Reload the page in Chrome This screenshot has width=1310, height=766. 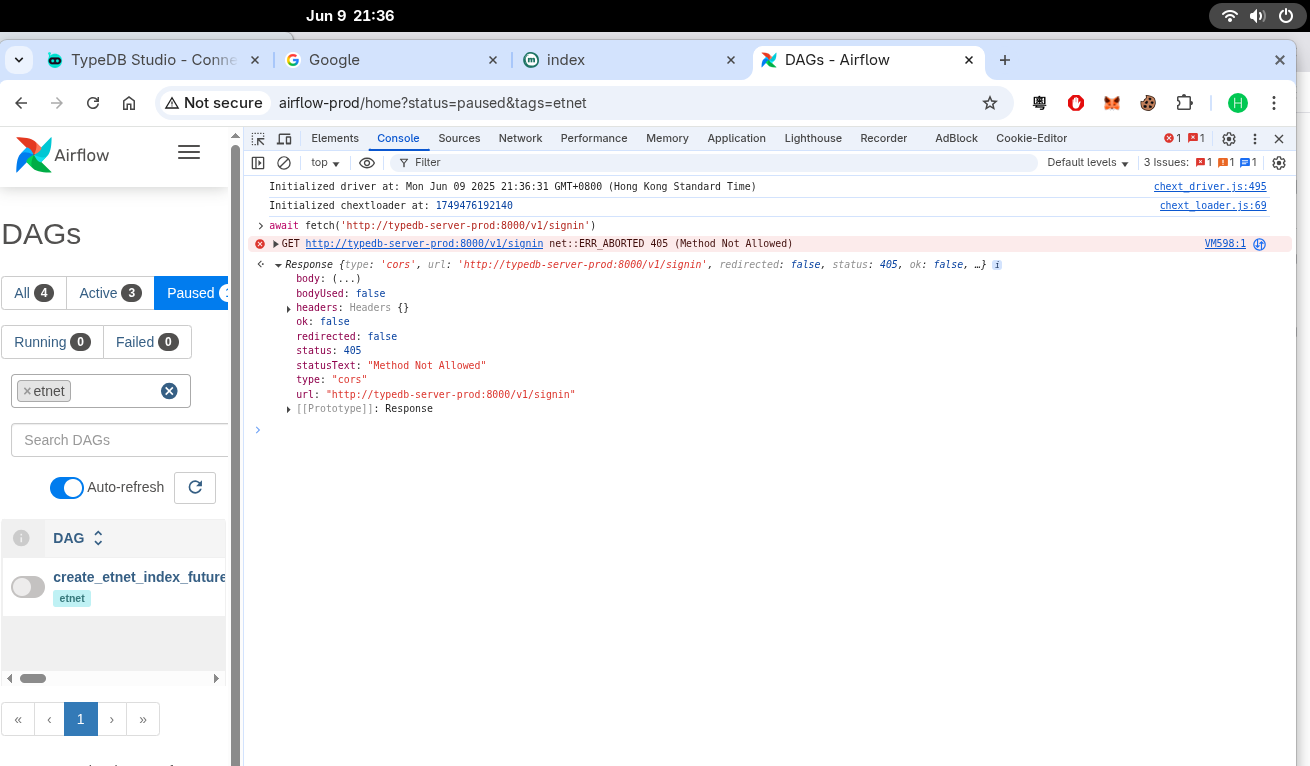point(93,103)
